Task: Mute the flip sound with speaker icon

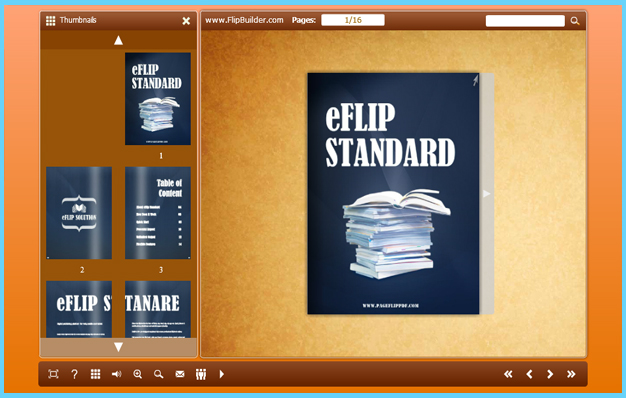Action: point(117,374)
